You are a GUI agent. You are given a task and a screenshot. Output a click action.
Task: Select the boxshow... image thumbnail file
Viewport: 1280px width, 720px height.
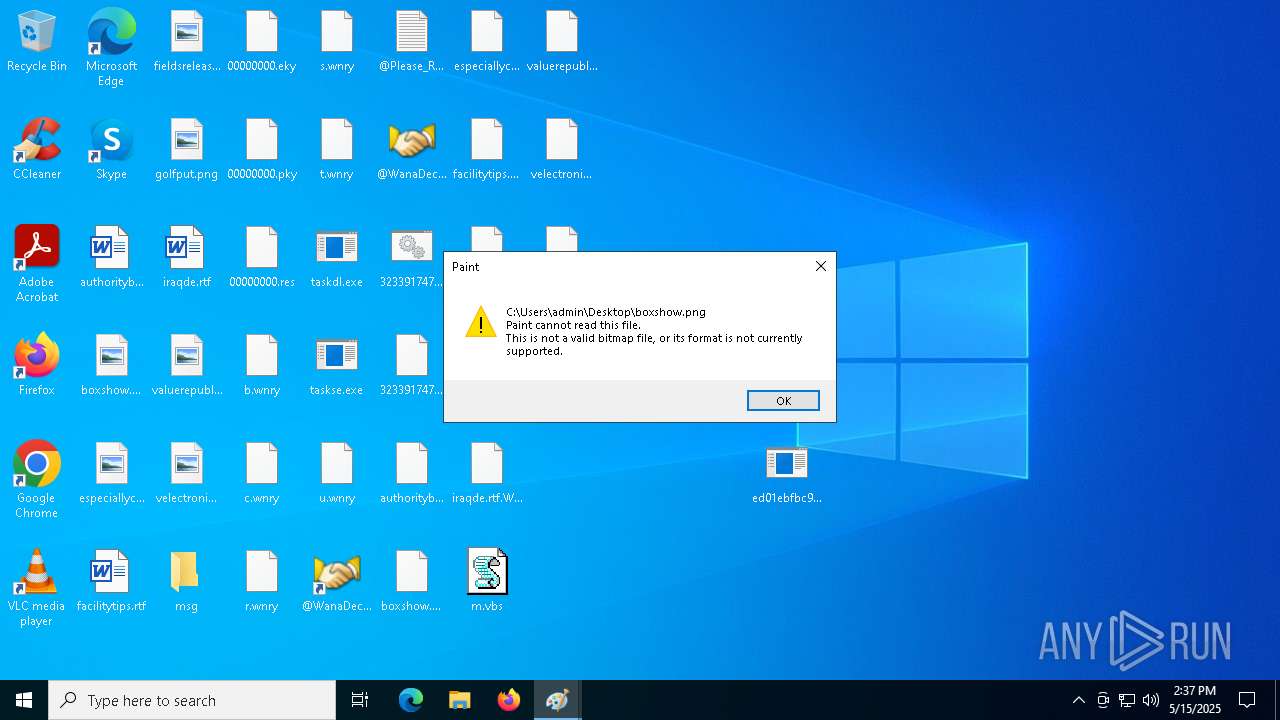tap(111, 366)
